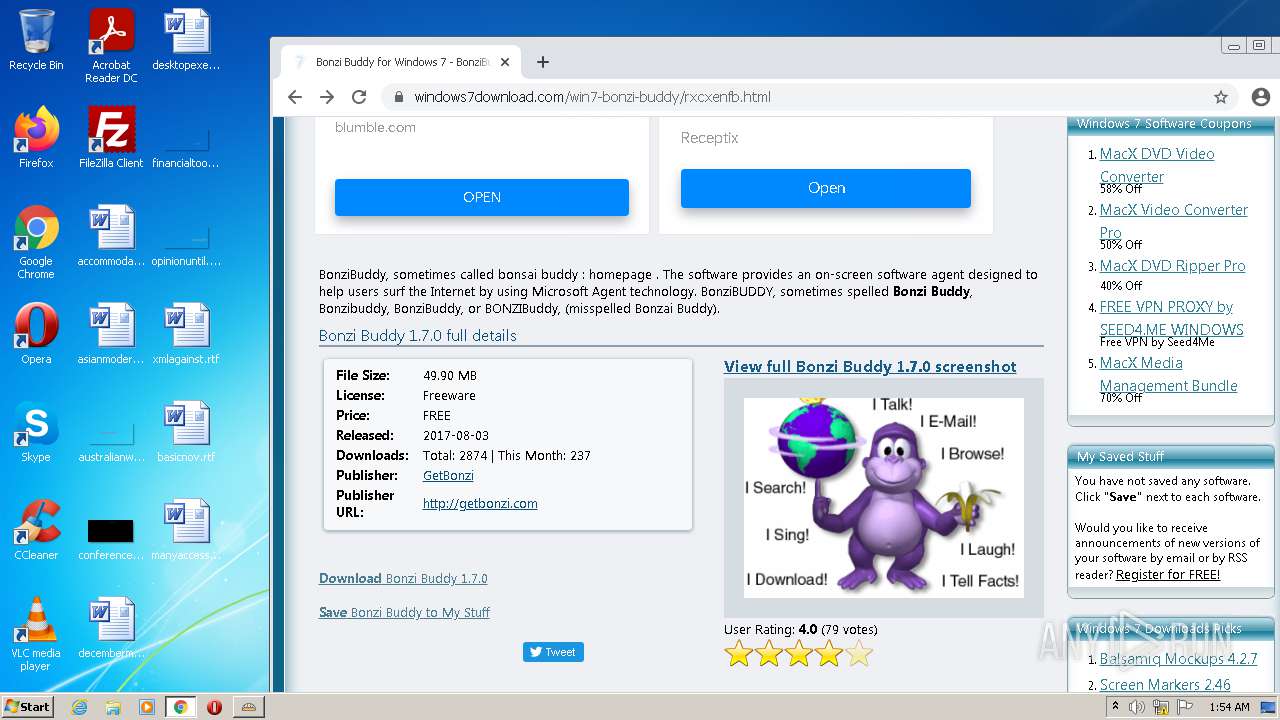Click the system clock showing 1:54 AM
The height and width of the screenshot is (720, 1280).
(1229, 707)
